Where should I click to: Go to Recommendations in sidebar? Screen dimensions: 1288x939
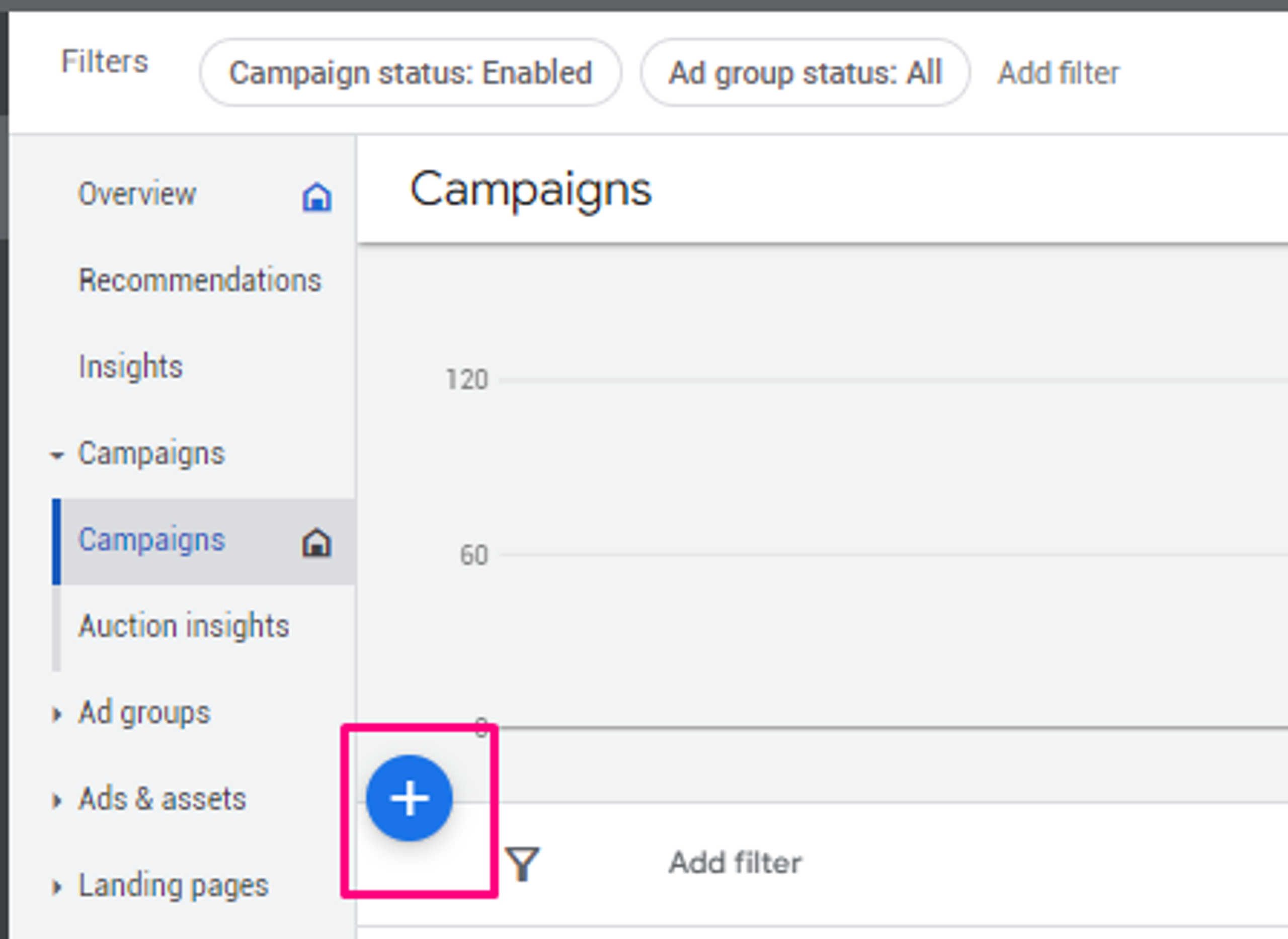click(x=200, y=280)
